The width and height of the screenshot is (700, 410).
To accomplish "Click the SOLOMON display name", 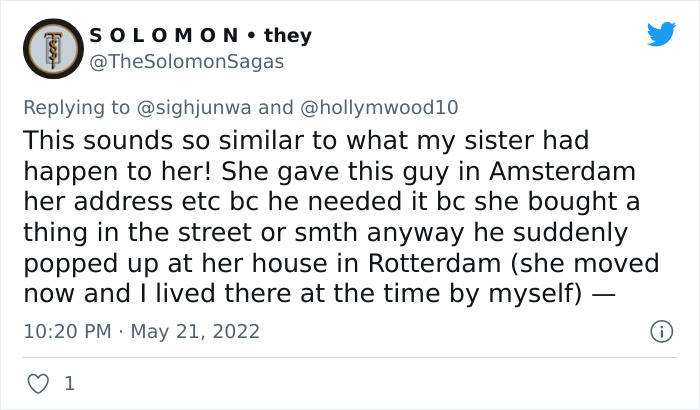I will coord(163,36).
